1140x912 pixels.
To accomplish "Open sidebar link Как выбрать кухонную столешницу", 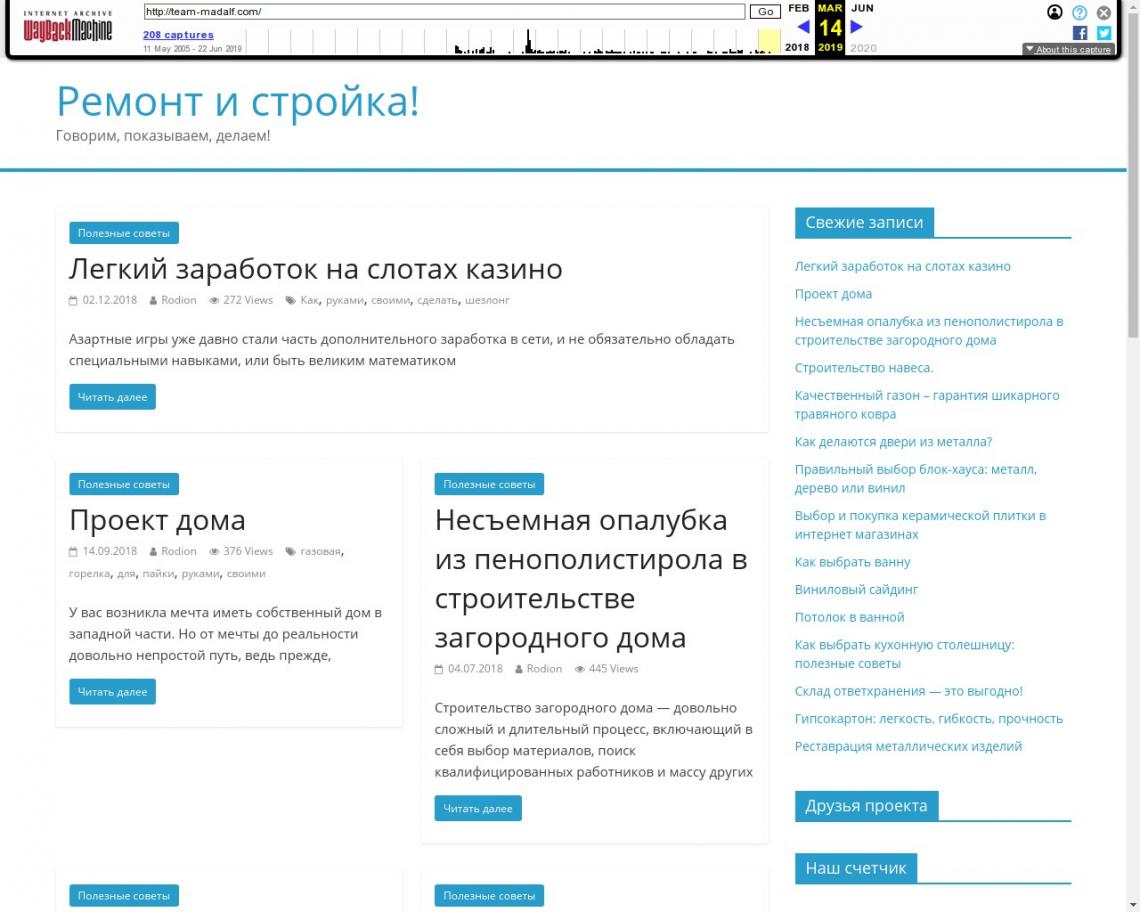I will (904, 654).
